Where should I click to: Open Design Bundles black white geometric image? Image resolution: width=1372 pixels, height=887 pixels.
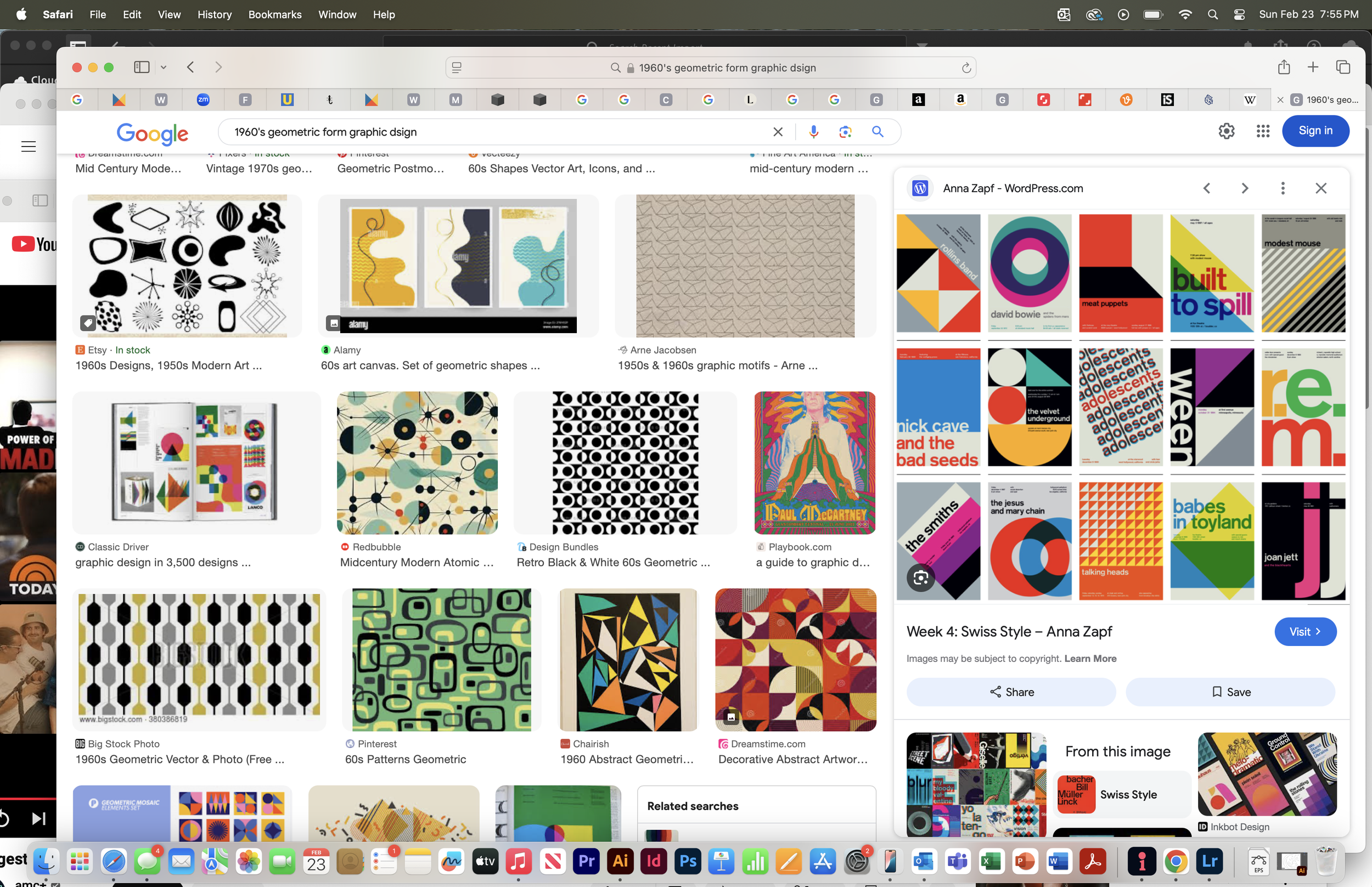coord(625,463)
